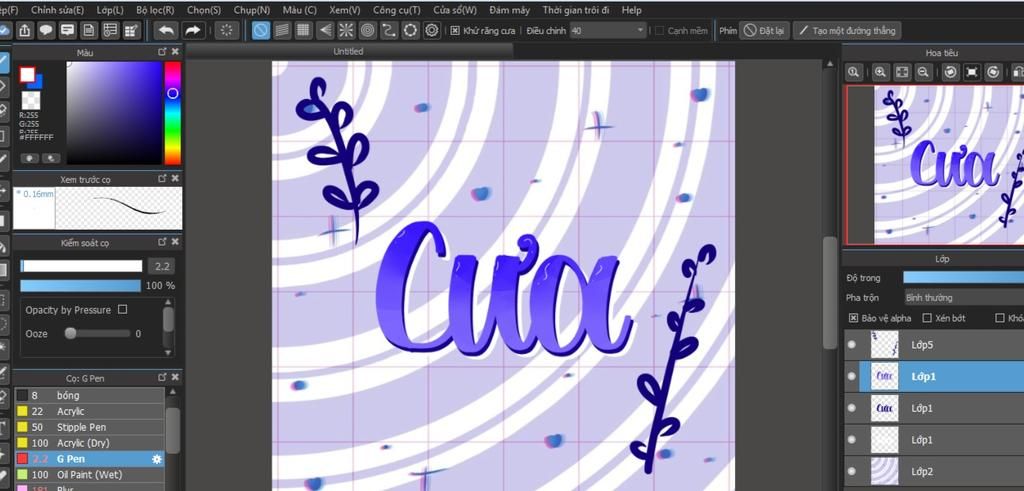1024x491 pixels.
Task: Open the Điều chỉnh correction dropdown
Action: pos(607,31)
